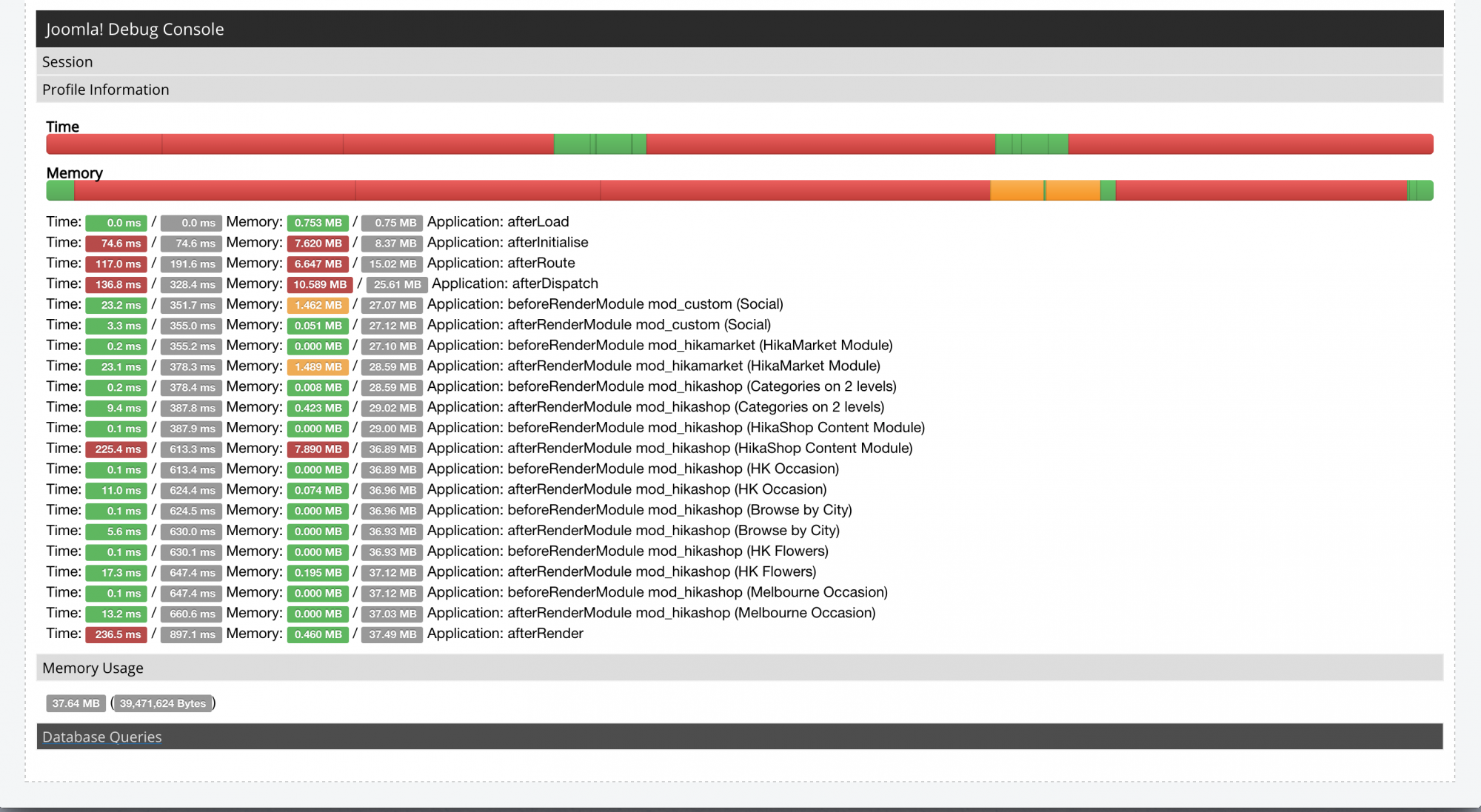Click the 225.4 ms red time badge

[x=116, y=449]
